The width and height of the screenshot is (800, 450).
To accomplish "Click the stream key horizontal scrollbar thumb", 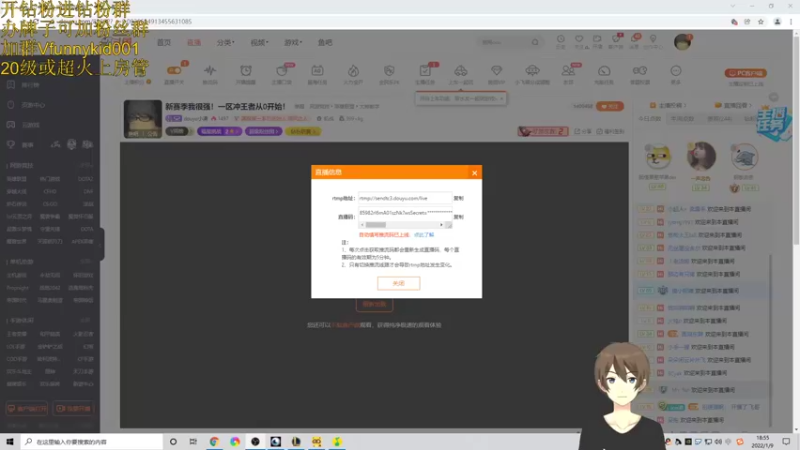I will [x=376, y=225].
